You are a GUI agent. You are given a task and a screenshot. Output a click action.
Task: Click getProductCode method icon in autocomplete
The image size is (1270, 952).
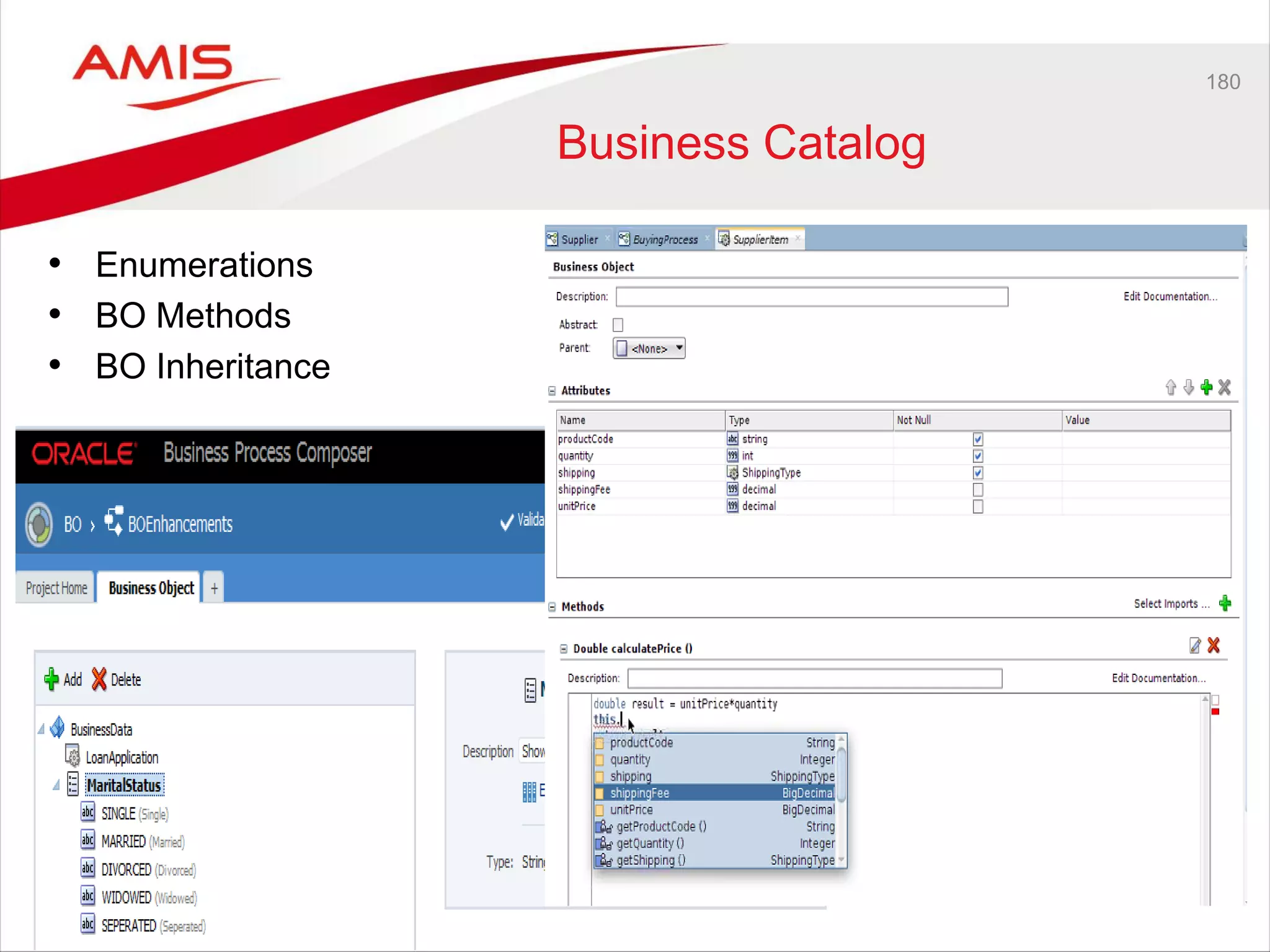tap(605, 827)
